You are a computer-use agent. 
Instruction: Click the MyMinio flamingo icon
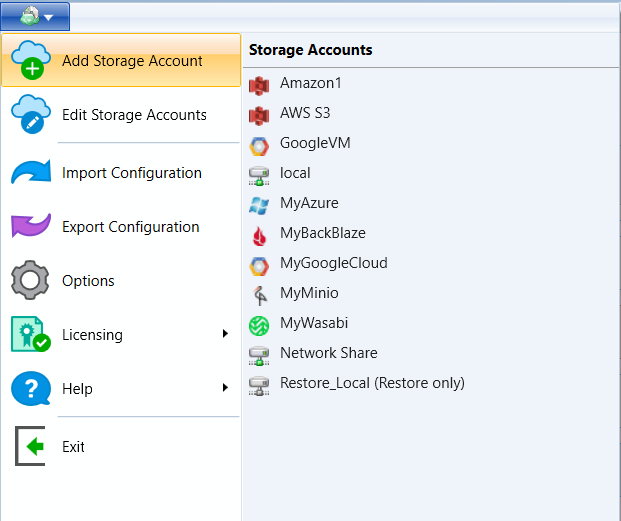(x=260, y=296)
